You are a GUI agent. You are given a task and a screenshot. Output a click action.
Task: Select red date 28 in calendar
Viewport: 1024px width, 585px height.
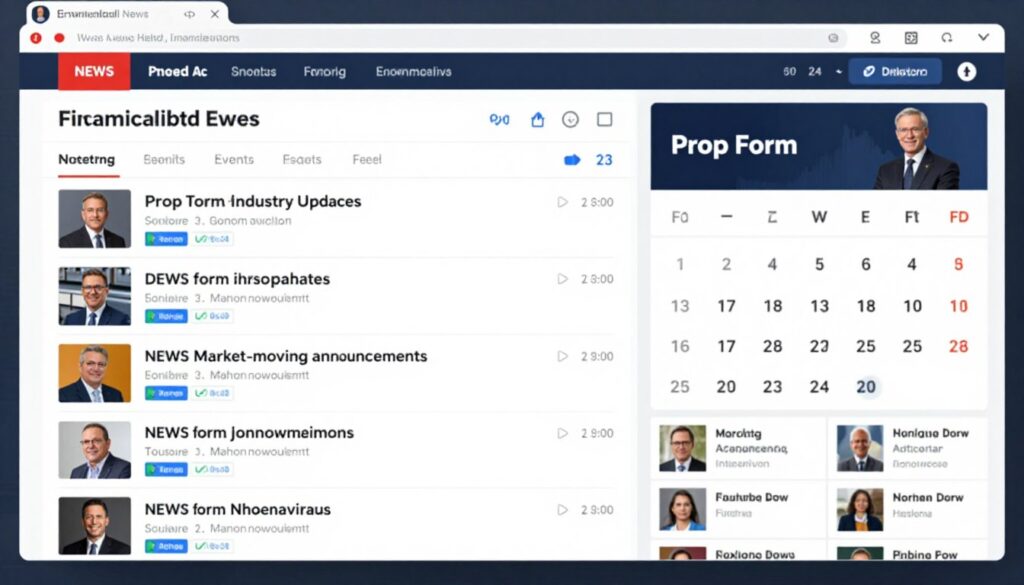(x=958, y=346)
